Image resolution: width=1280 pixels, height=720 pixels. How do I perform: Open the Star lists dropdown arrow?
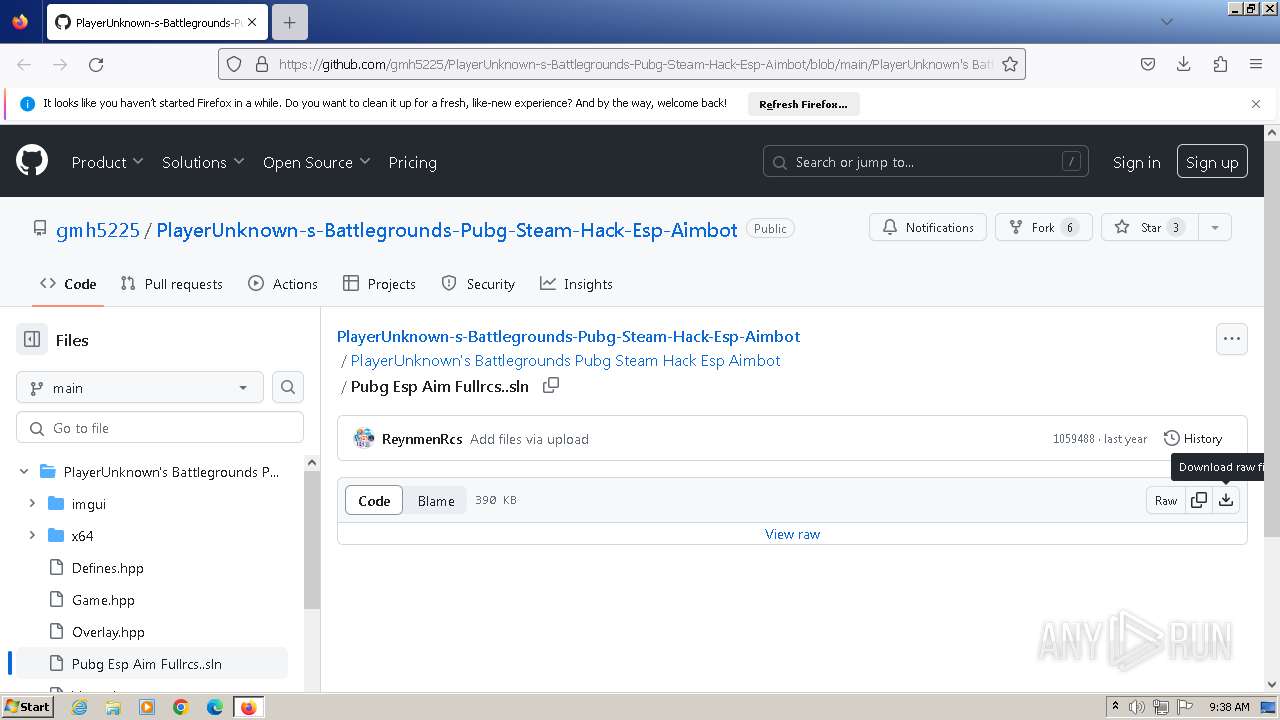[1214, 227]
